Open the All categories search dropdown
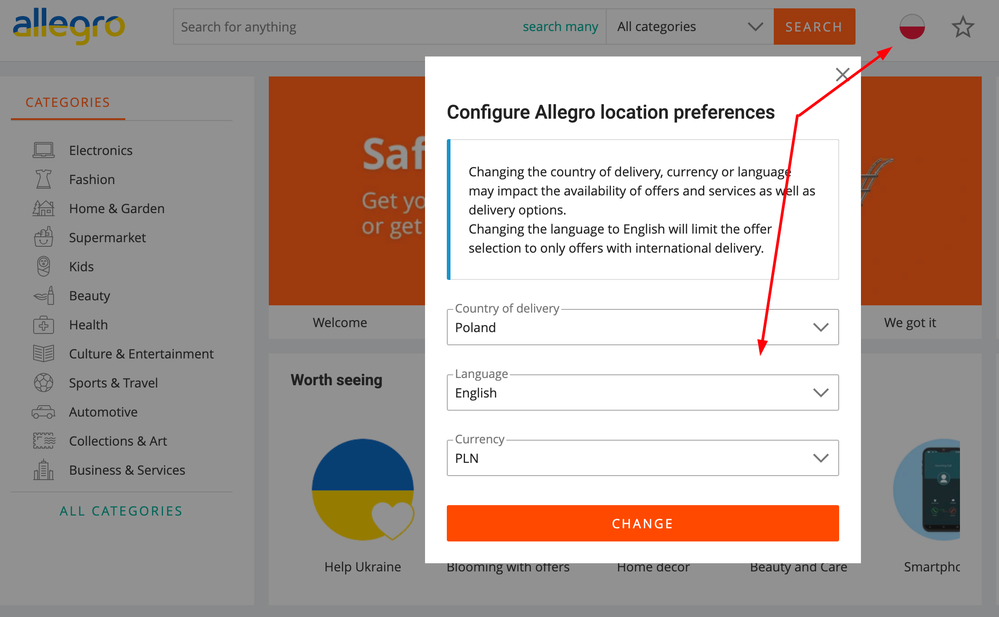The height and width of the screenshot is (617, 999). 689,27
